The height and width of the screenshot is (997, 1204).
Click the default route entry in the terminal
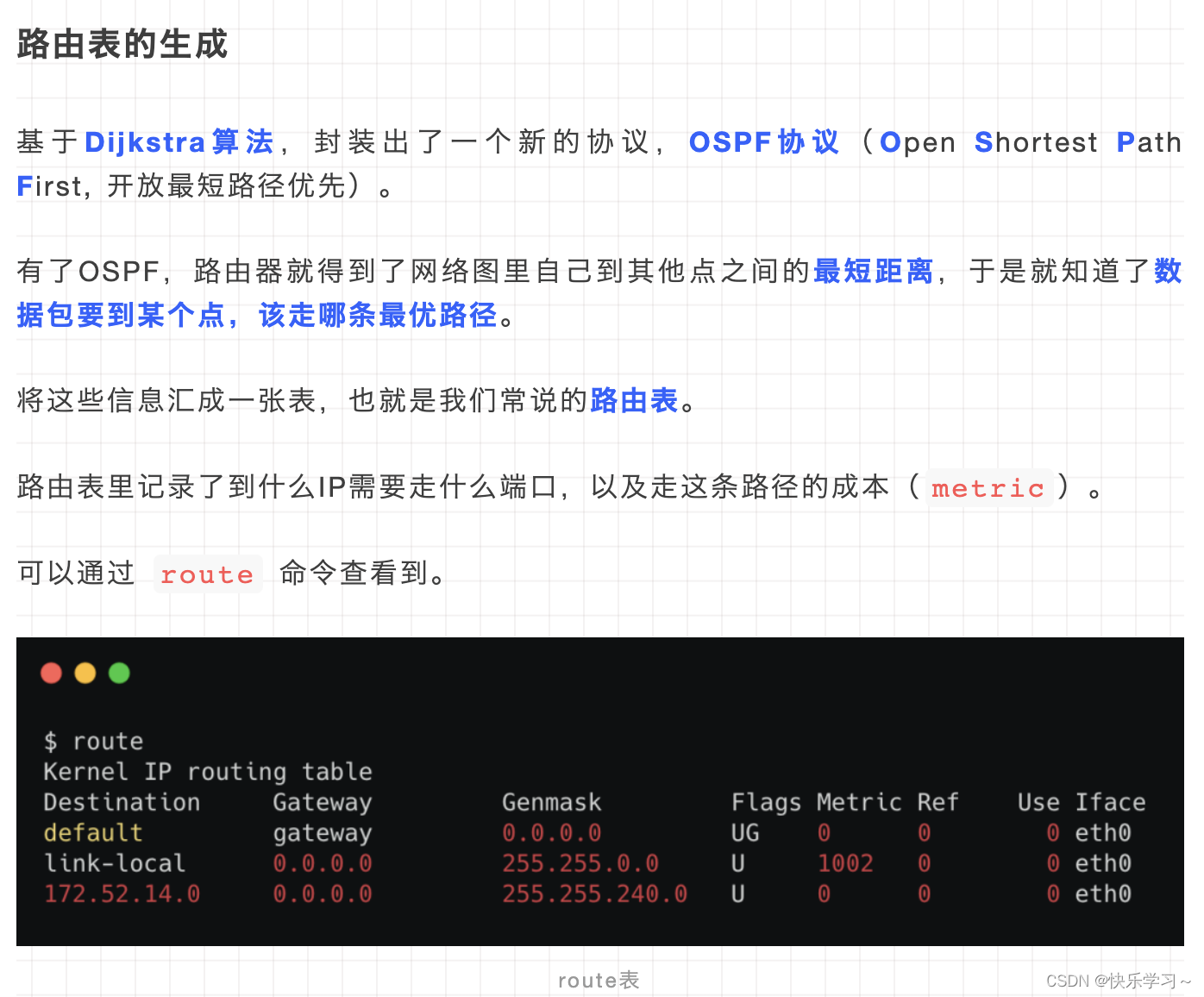92,832
